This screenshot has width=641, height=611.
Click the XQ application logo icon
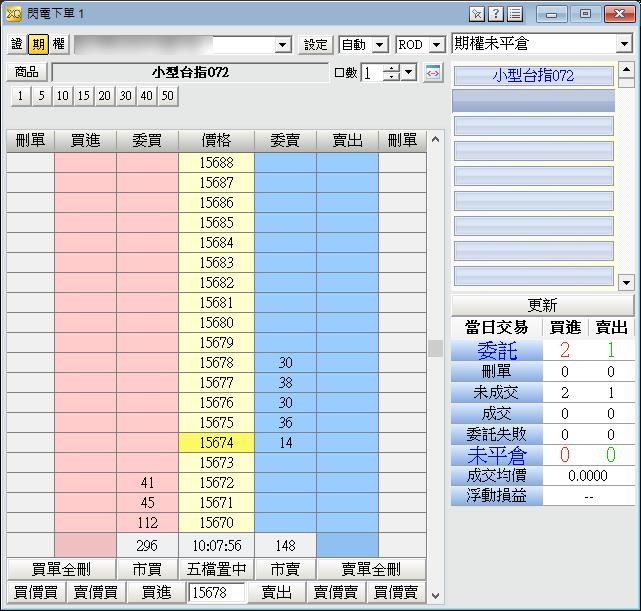[x=13, y=14]
